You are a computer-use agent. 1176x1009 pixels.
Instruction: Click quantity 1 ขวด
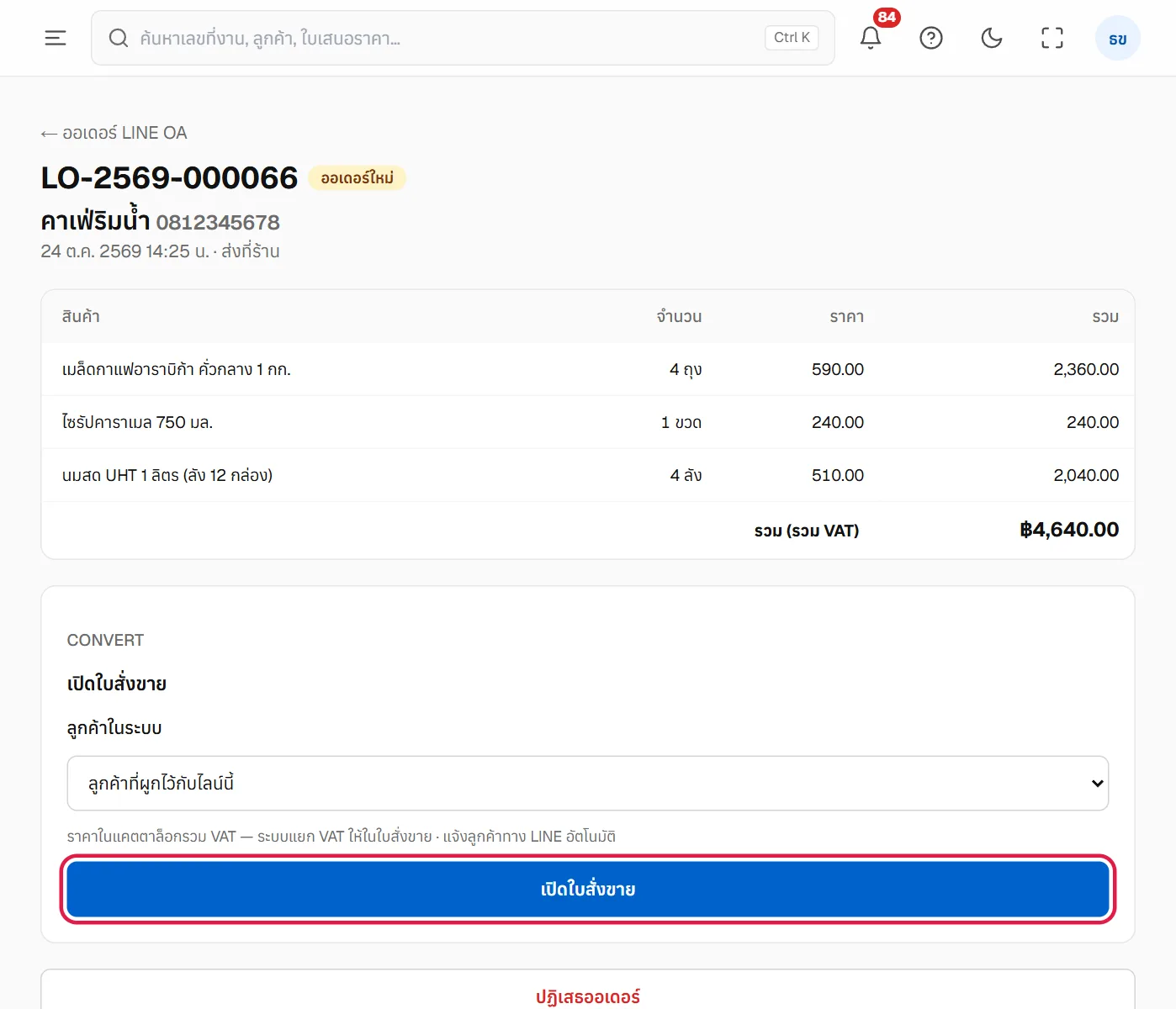pyautogui.click(x=681, y=422)
